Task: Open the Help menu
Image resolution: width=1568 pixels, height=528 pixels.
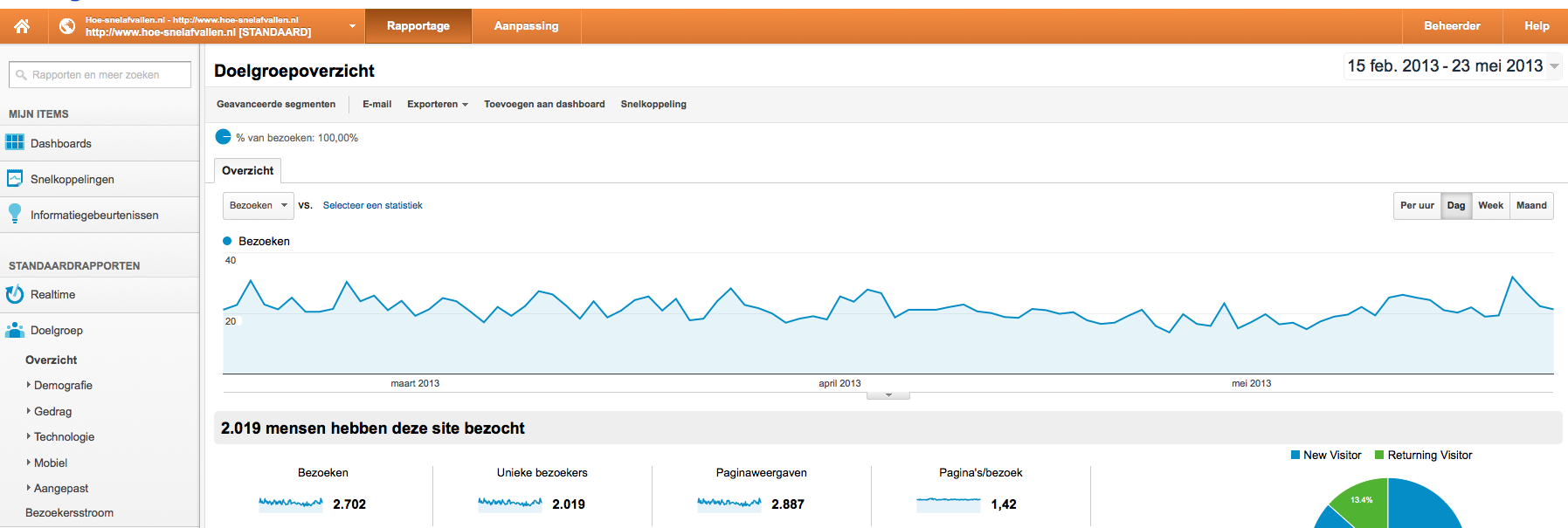Action: click(1537, 26)
